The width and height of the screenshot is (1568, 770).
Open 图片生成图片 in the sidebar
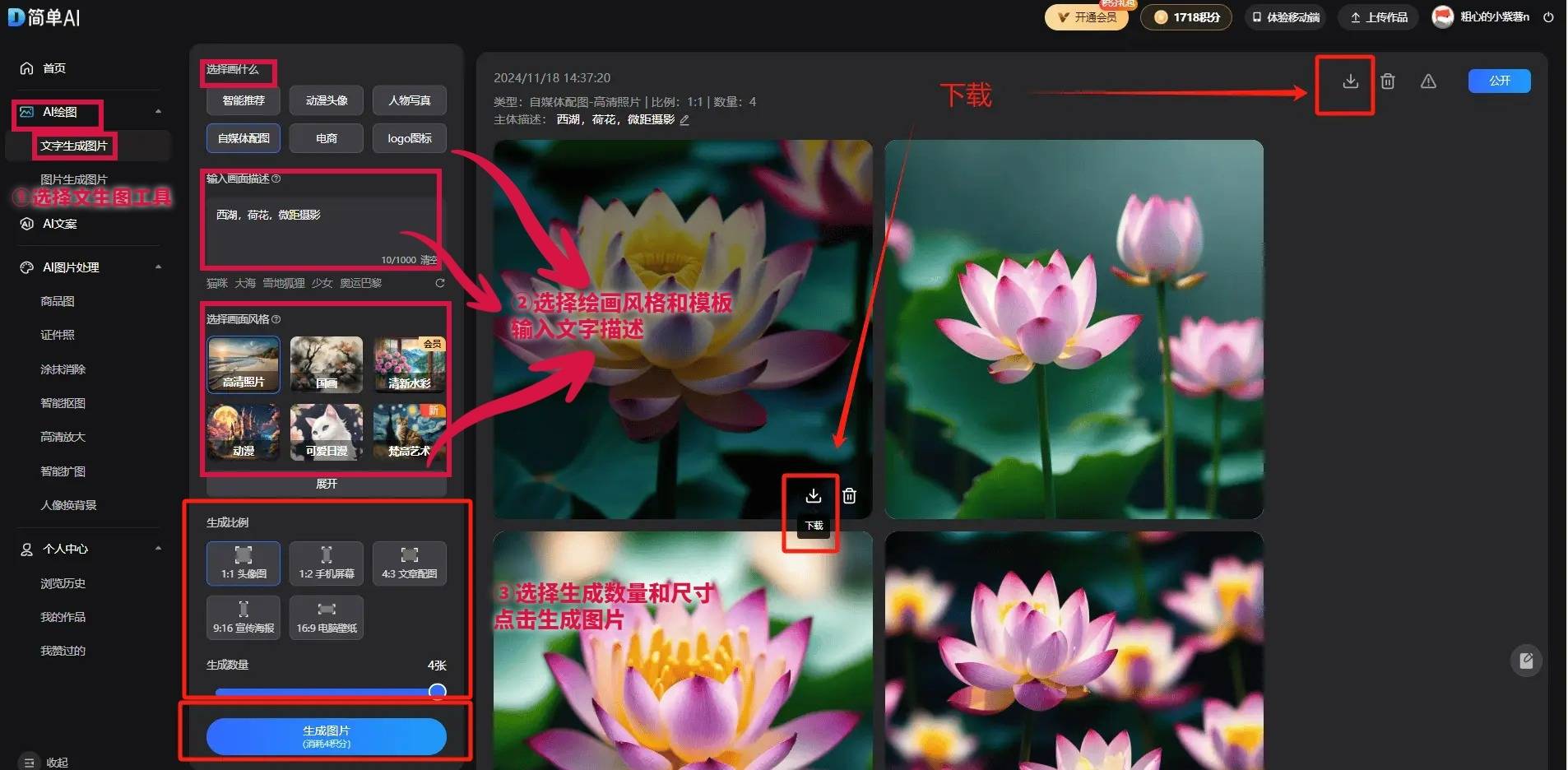tap(74, 179)
